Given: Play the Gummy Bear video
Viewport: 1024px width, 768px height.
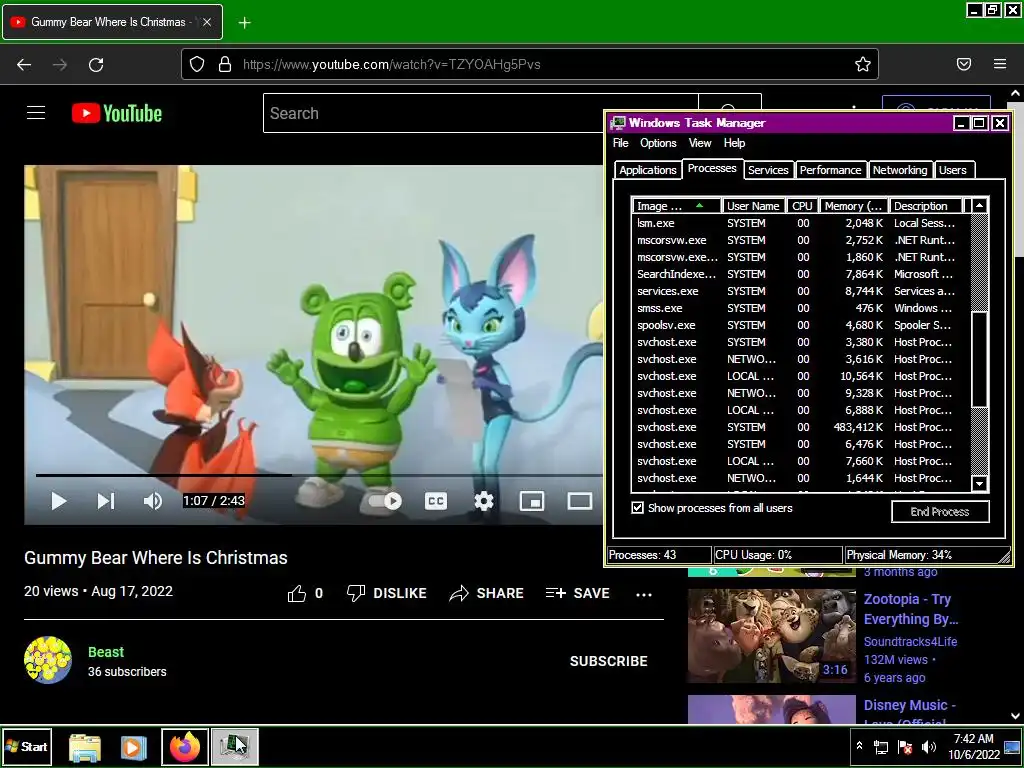Looking at the screenshot, I should coord(59,501).
